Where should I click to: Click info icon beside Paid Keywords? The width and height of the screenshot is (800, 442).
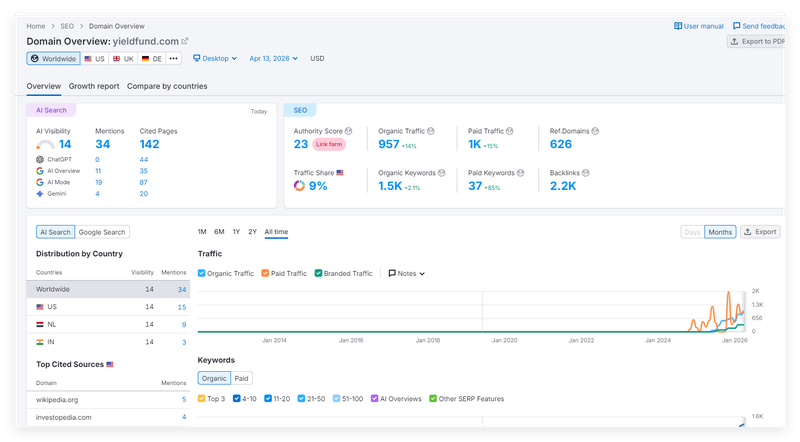(x=520, y=173)
